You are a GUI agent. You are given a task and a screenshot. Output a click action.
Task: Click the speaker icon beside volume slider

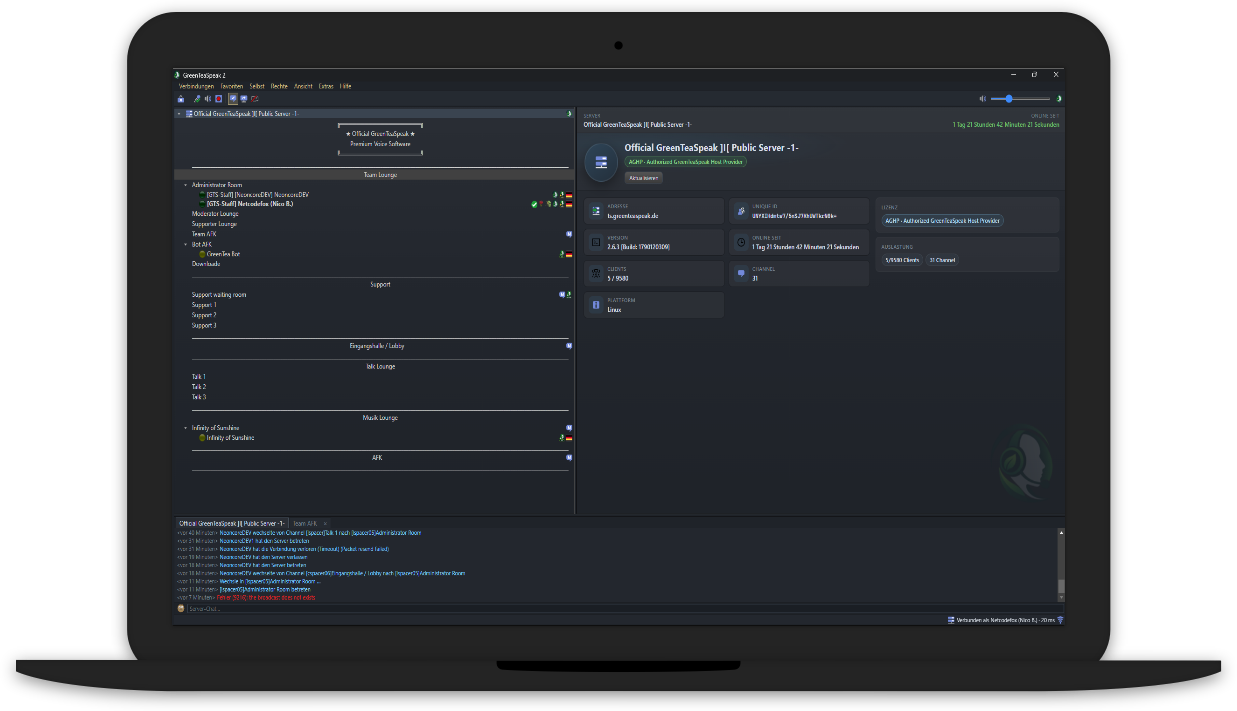[983, 99]
